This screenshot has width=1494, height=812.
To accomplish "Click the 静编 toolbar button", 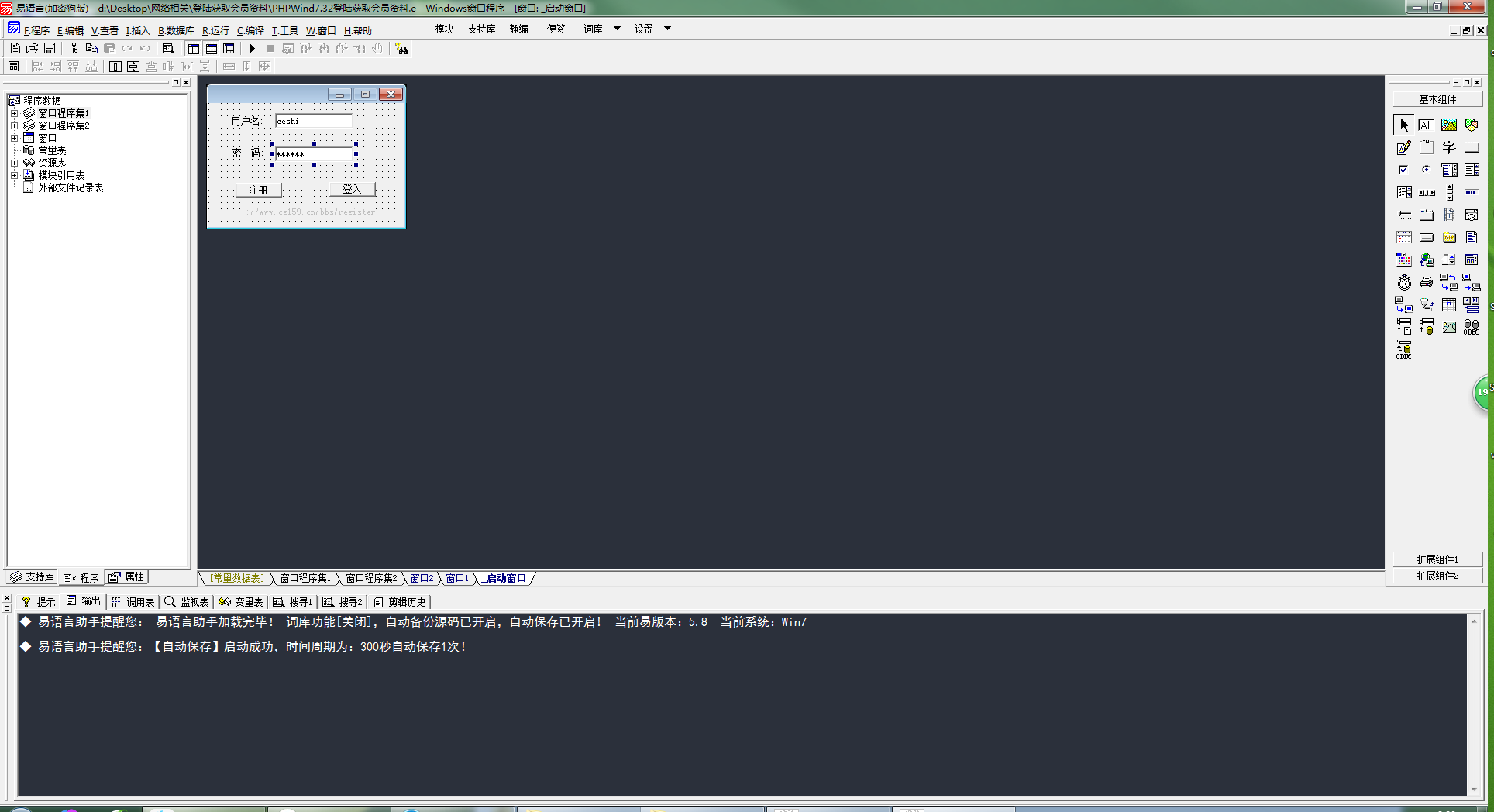I will (518, 29).
